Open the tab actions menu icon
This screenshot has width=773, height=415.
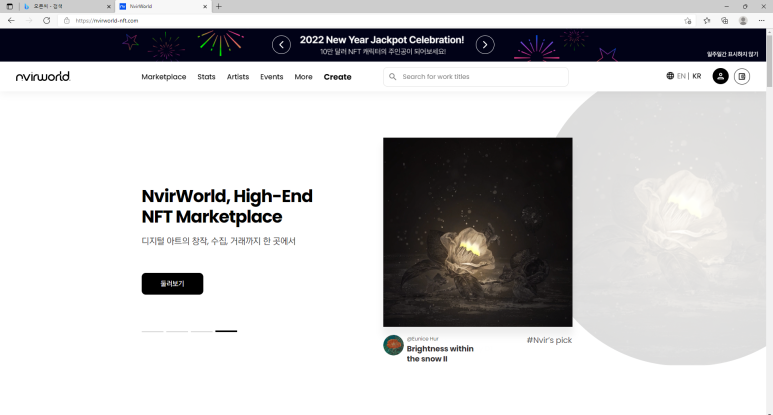pos(9,6)
